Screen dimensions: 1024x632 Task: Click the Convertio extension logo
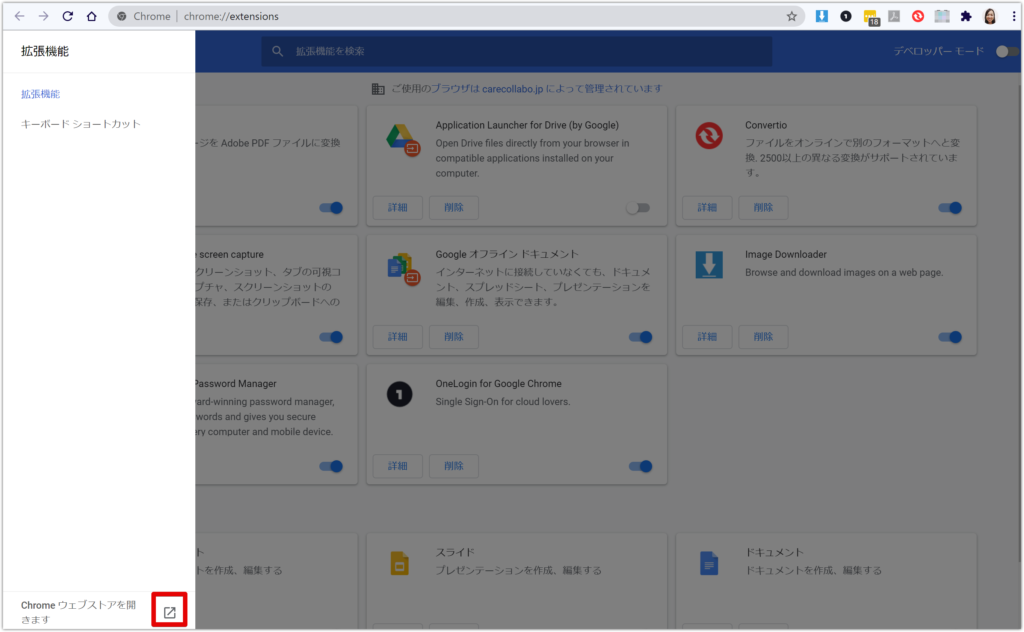[709, 136]
